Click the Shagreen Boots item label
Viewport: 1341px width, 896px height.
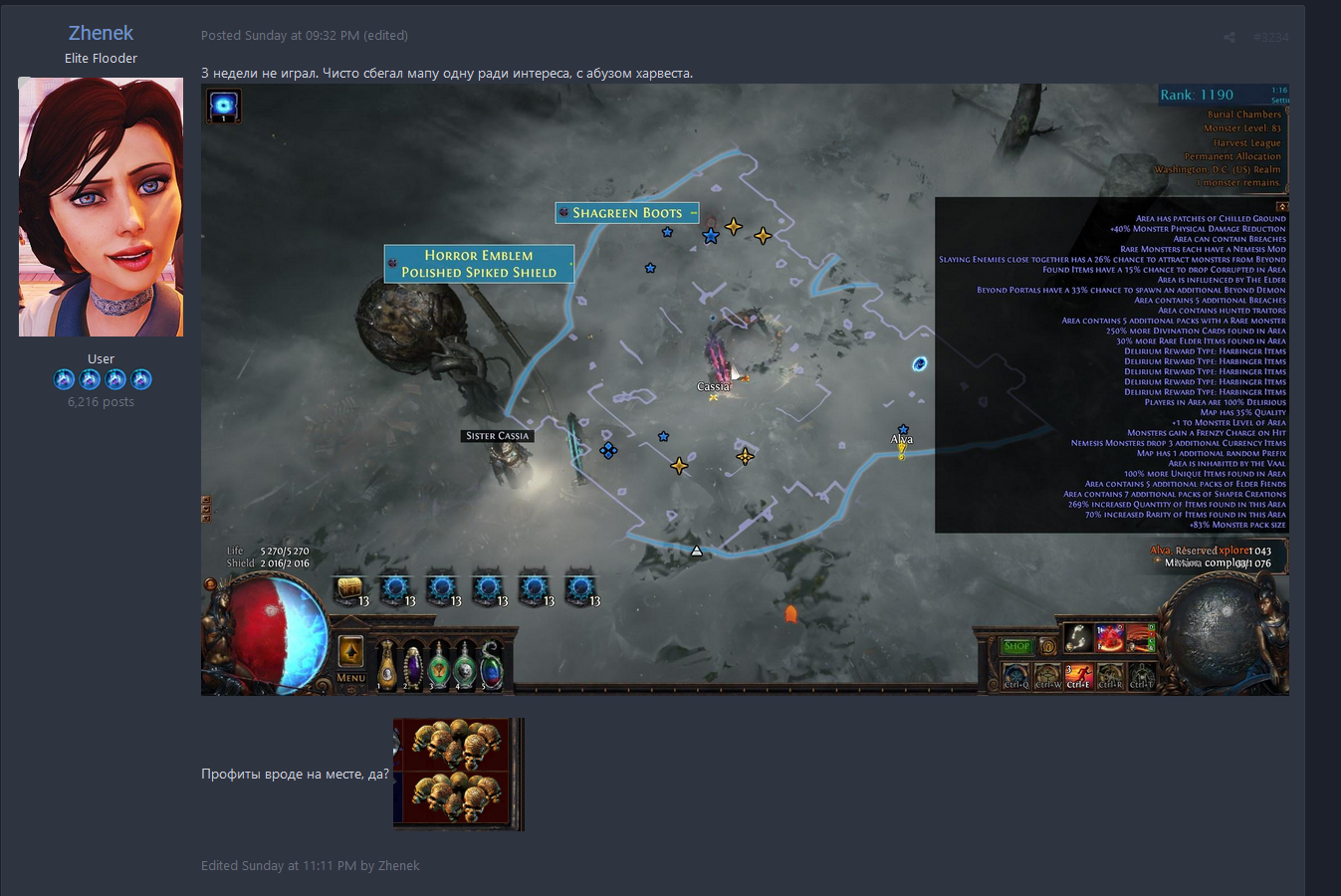[x=627, y=213]
